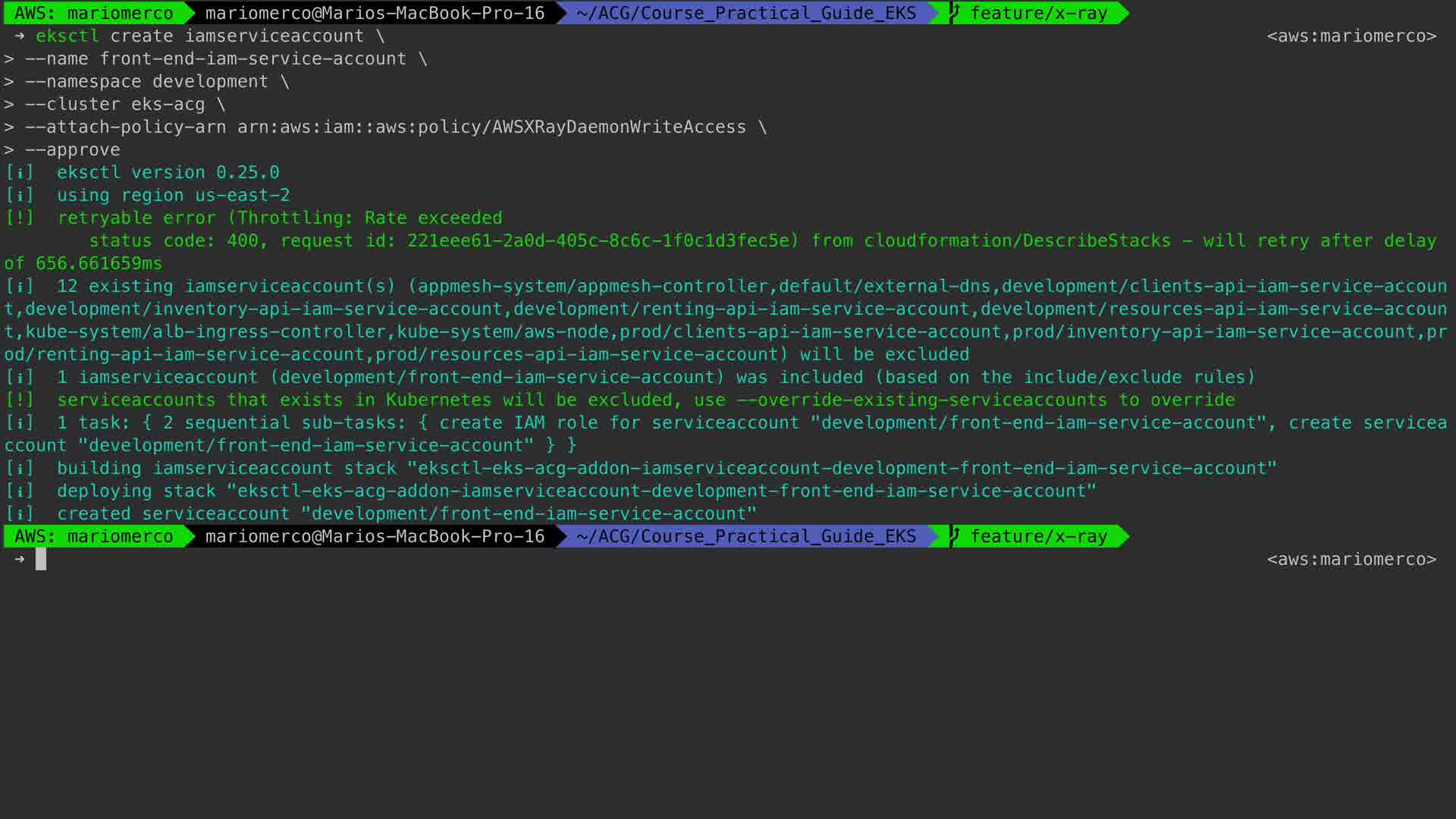Click the top ~/ACG/Course_Practical_Guide_EKS path segment
Viewport: 1456px width, 819px height.
pyautogui.click(x=745, y=13)
